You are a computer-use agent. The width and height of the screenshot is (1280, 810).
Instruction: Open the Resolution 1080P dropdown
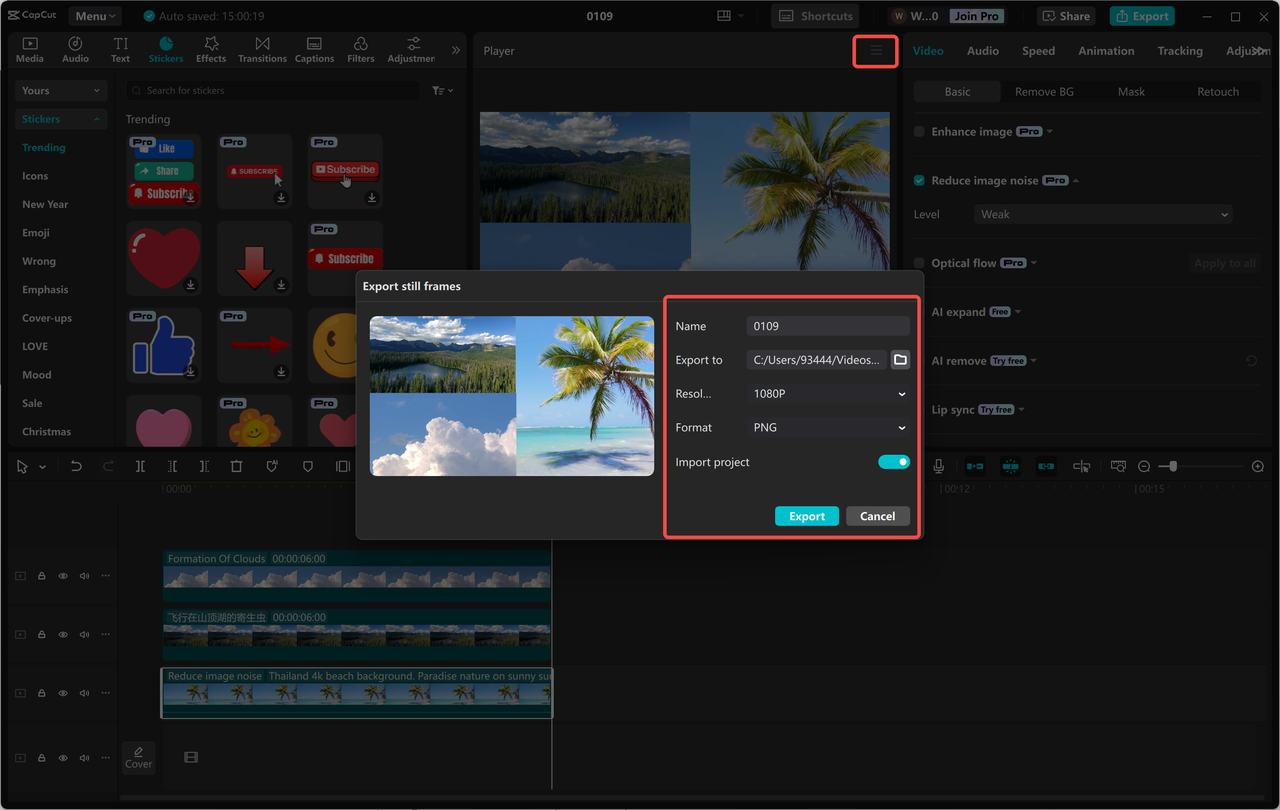pyautogui.click(x=829, y=394)
